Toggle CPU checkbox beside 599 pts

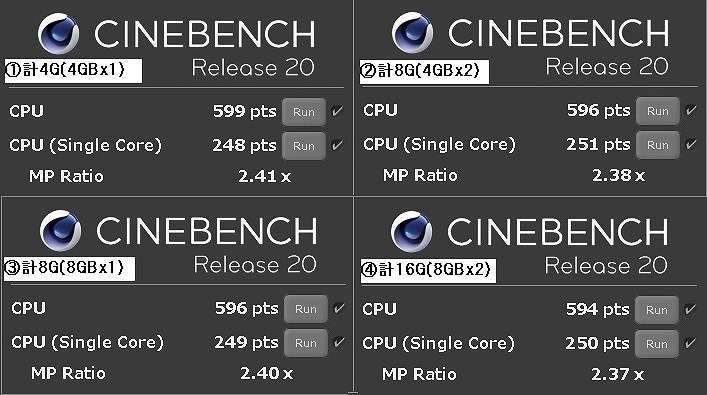point(337,111)
